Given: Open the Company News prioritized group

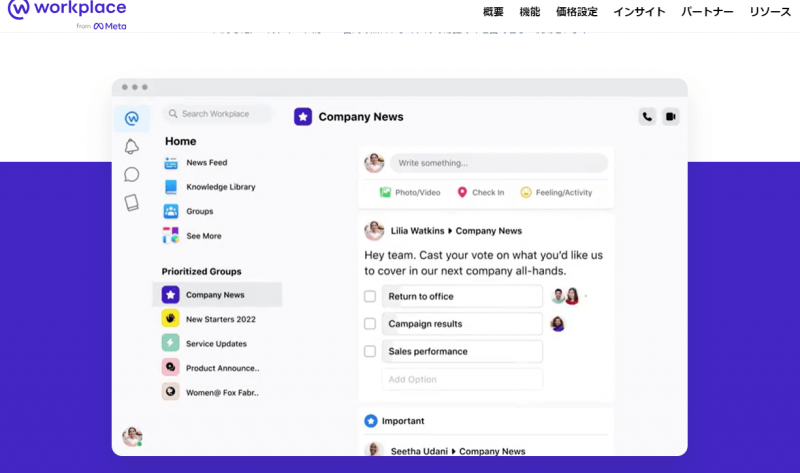Looking at the screenshot, I should (x=214, y=295).
